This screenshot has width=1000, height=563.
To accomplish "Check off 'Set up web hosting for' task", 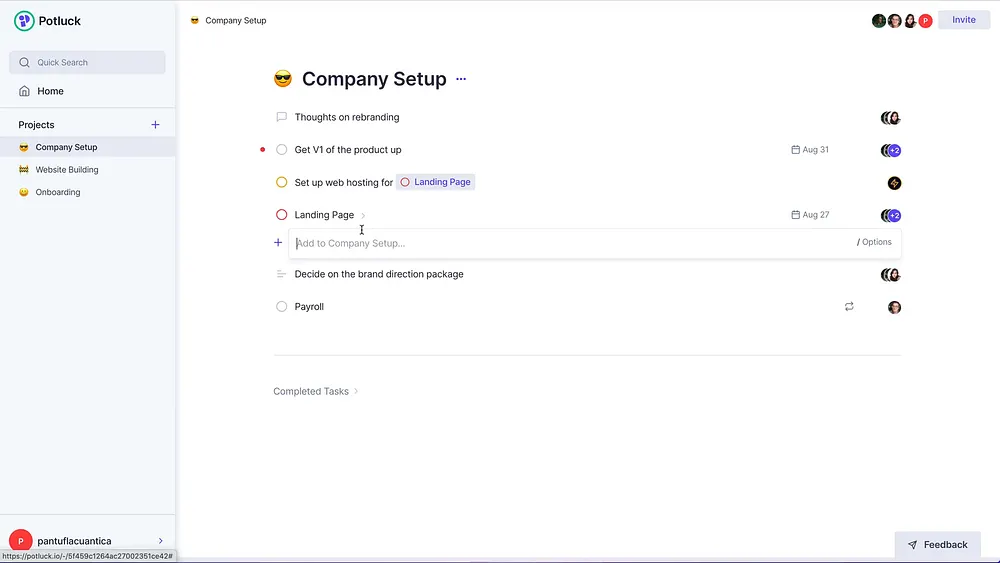I will 282,182.
